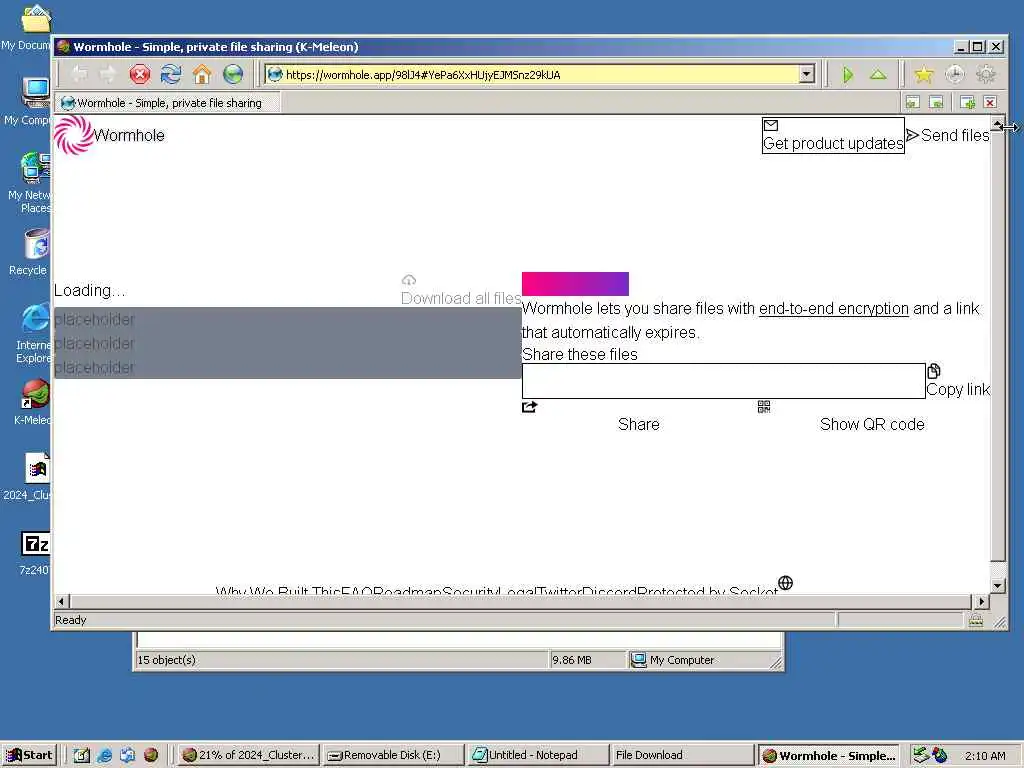Switch to File Download taskbar button
The width and height of the screenshot is (1024, 768).
coord(682,755)
